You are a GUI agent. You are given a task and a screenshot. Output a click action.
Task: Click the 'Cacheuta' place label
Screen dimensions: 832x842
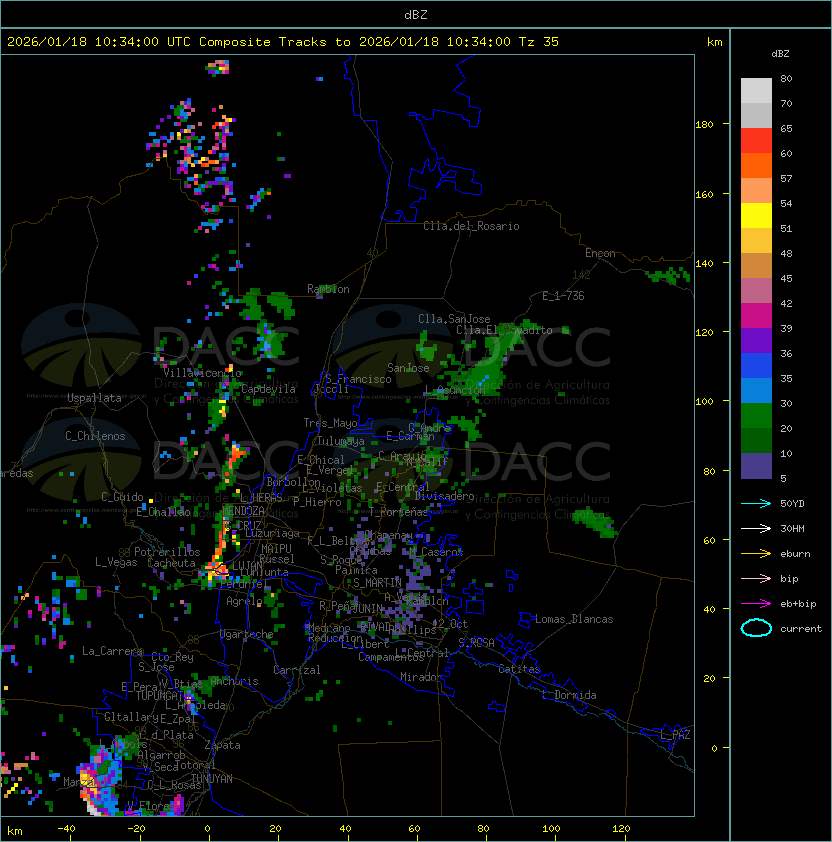point(171,563)
